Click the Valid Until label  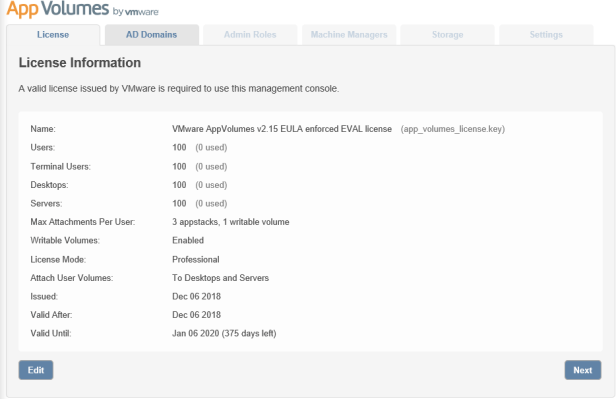[x=51, y=333]
